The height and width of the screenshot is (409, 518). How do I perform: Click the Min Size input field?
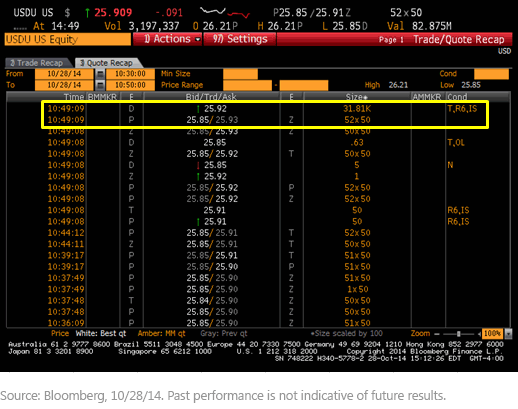(x=240, y=74)
